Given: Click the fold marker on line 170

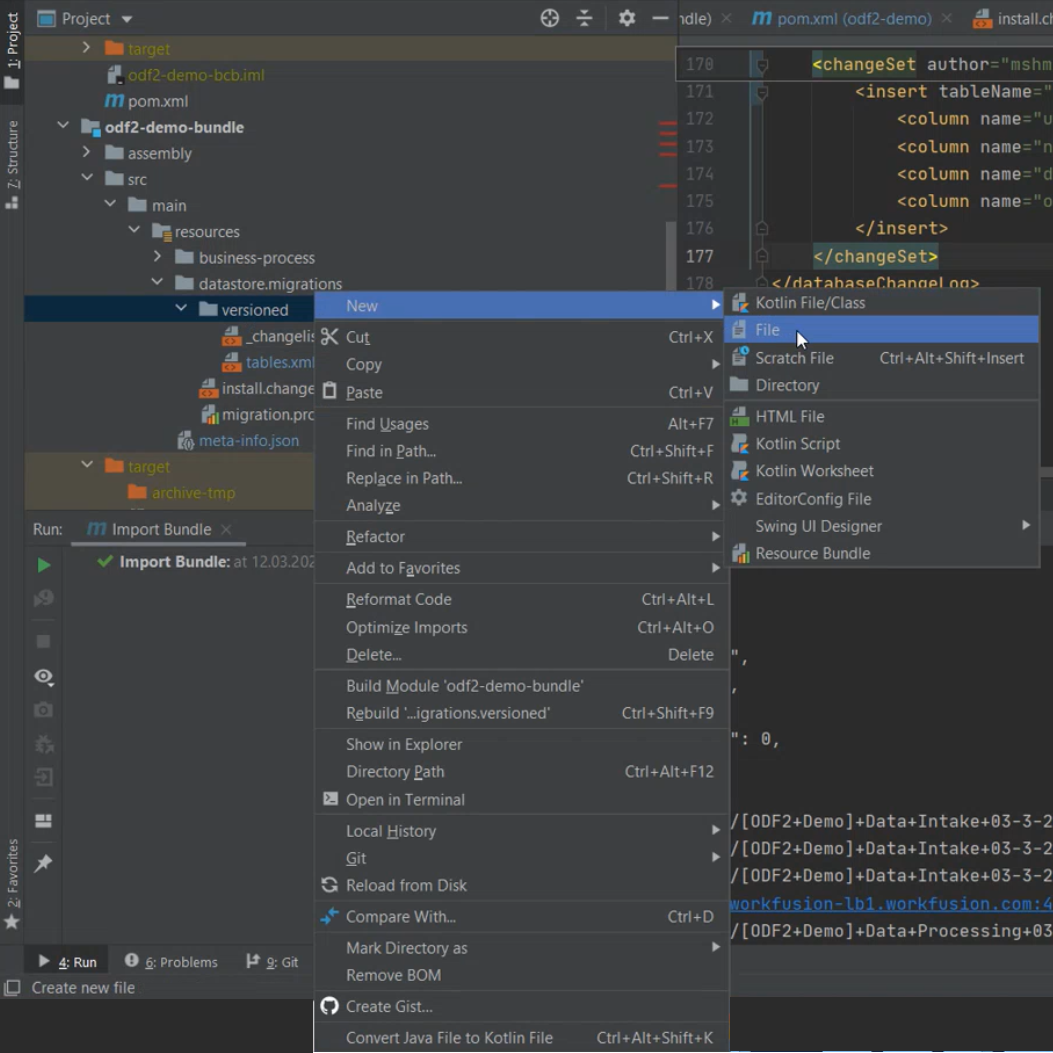Looking at the screenshot, I should 762,65.
